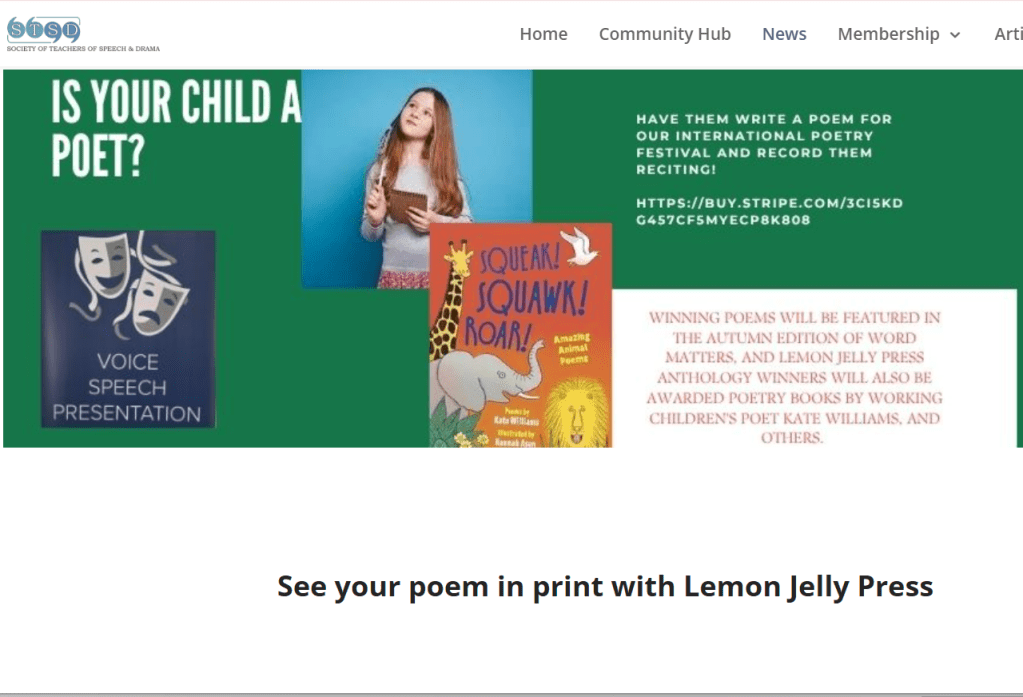The height and width of the screenshot is (697, 1023).
Task: Open the News section
Action: click(784, 34)
